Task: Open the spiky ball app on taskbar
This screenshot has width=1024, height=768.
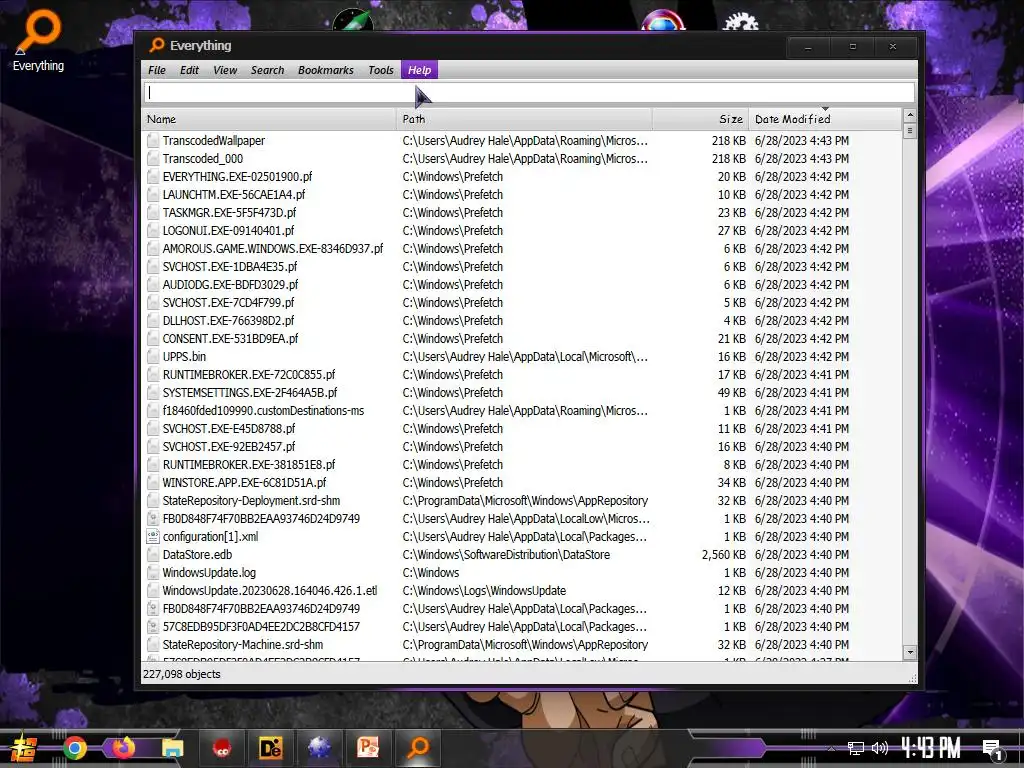Action: [x=319, y=748]
